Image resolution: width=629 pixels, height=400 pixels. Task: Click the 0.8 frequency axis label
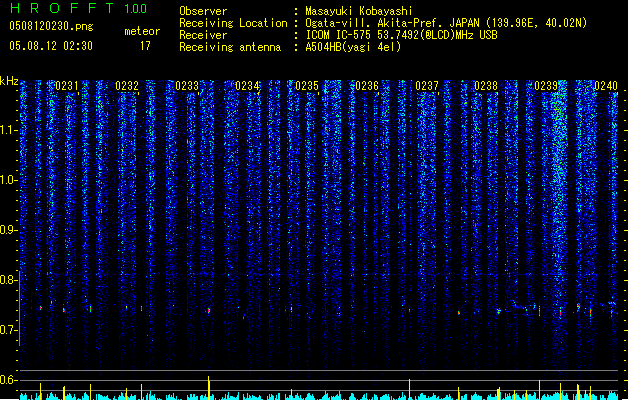coord(8,280)
